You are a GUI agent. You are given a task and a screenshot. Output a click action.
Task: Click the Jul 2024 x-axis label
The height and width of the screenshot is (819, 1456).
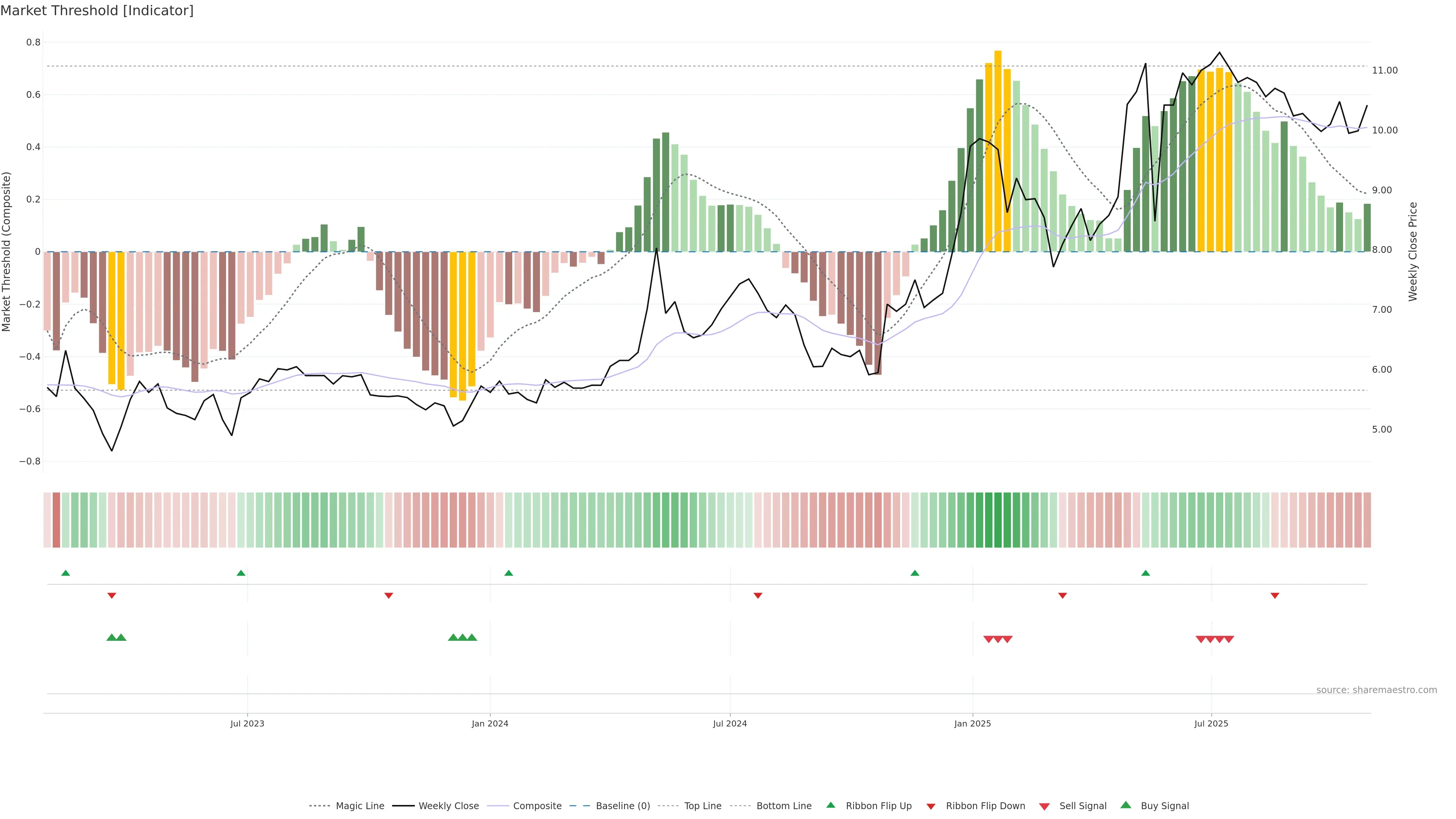pos(730,723)
